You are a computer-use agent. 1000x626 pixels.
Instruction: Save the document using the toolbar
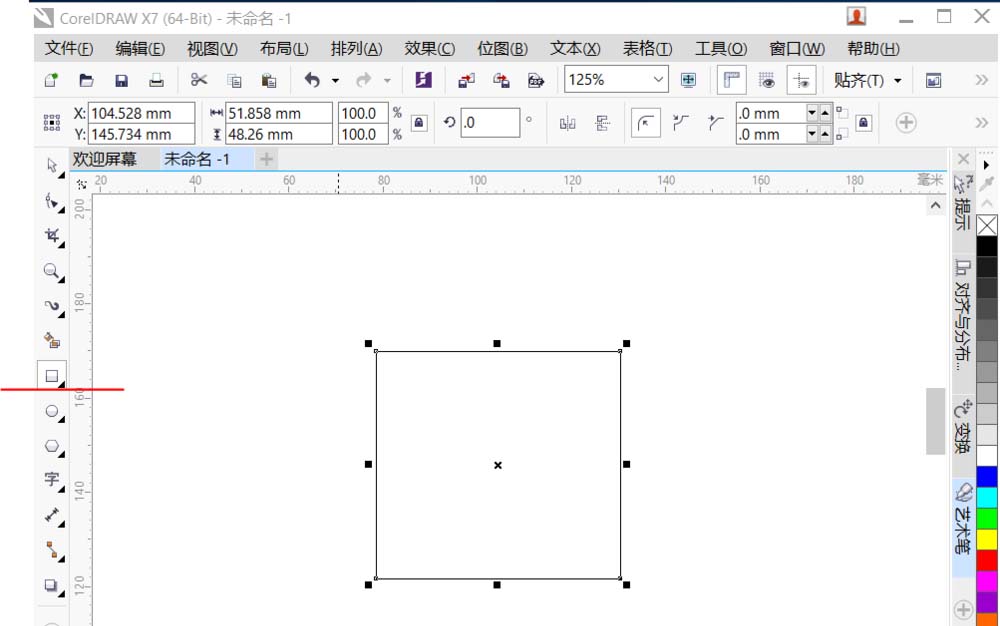(121, 80)
